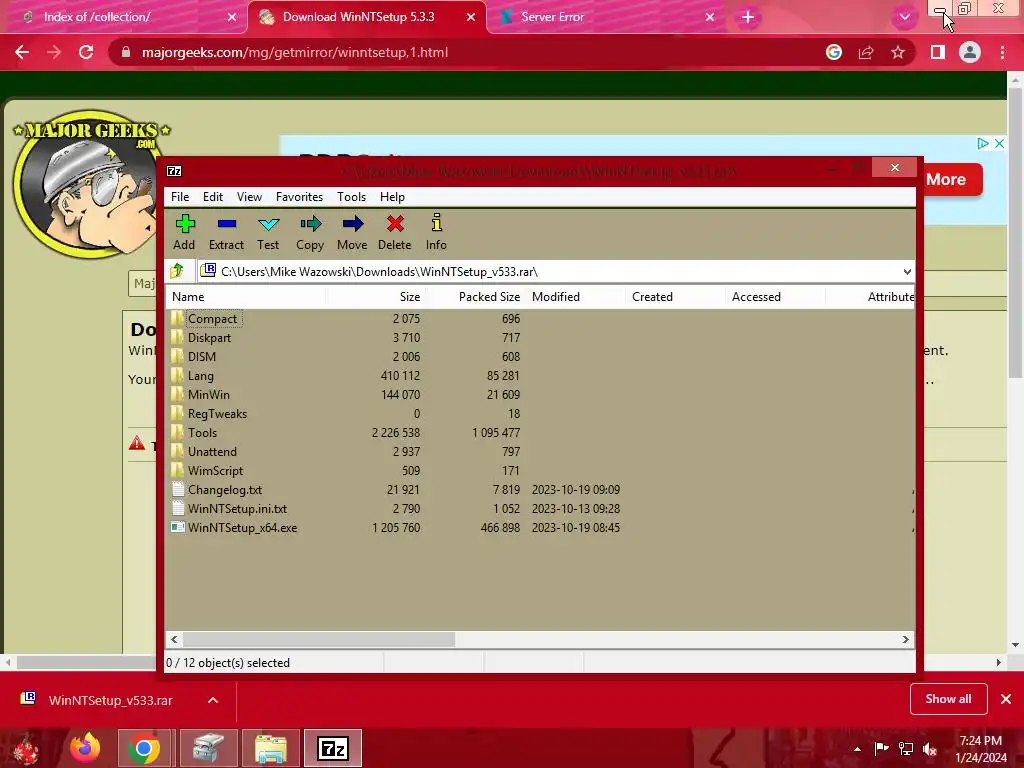This screenshot has width=1024, height=768.
Task: Select the Copy toolbar icon
Action: (x=310, y=232)
